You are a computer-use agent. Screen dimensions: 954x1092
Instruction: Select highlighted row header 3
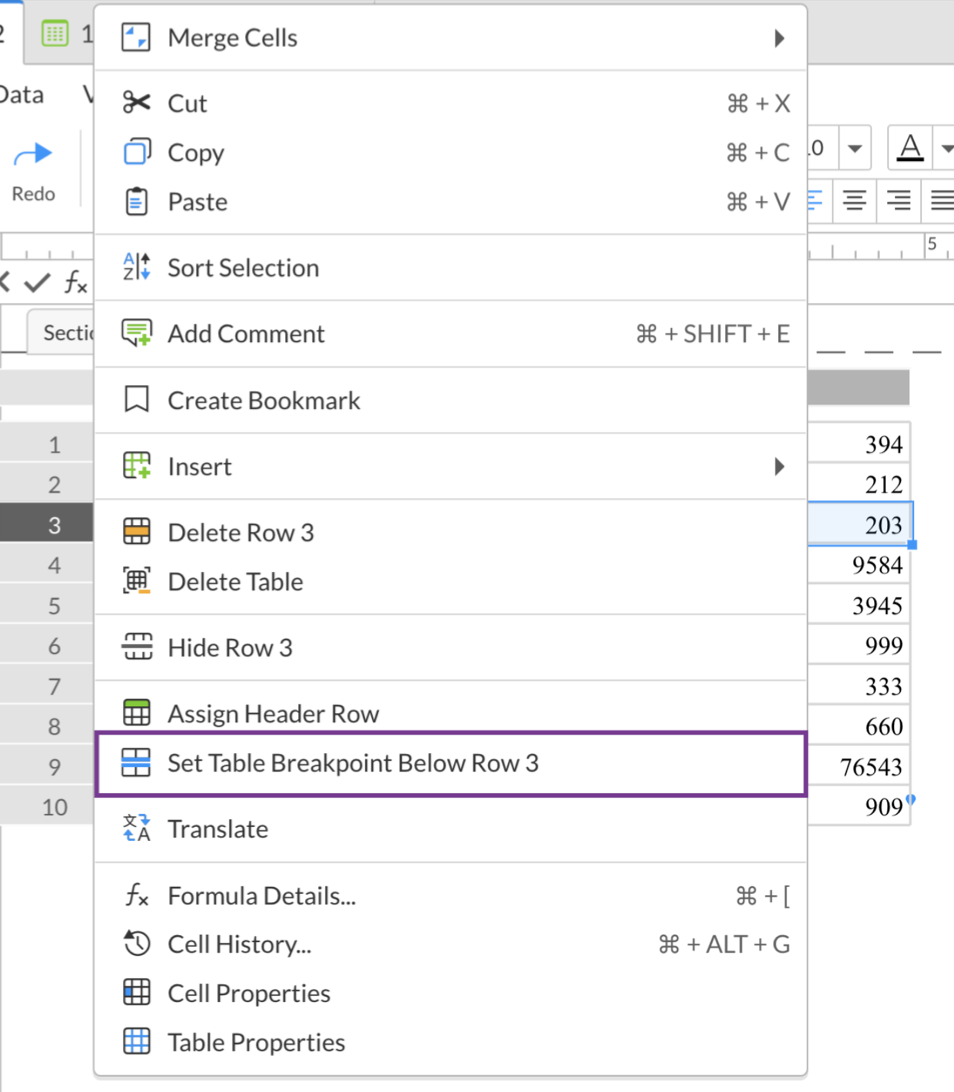[47, 524]
